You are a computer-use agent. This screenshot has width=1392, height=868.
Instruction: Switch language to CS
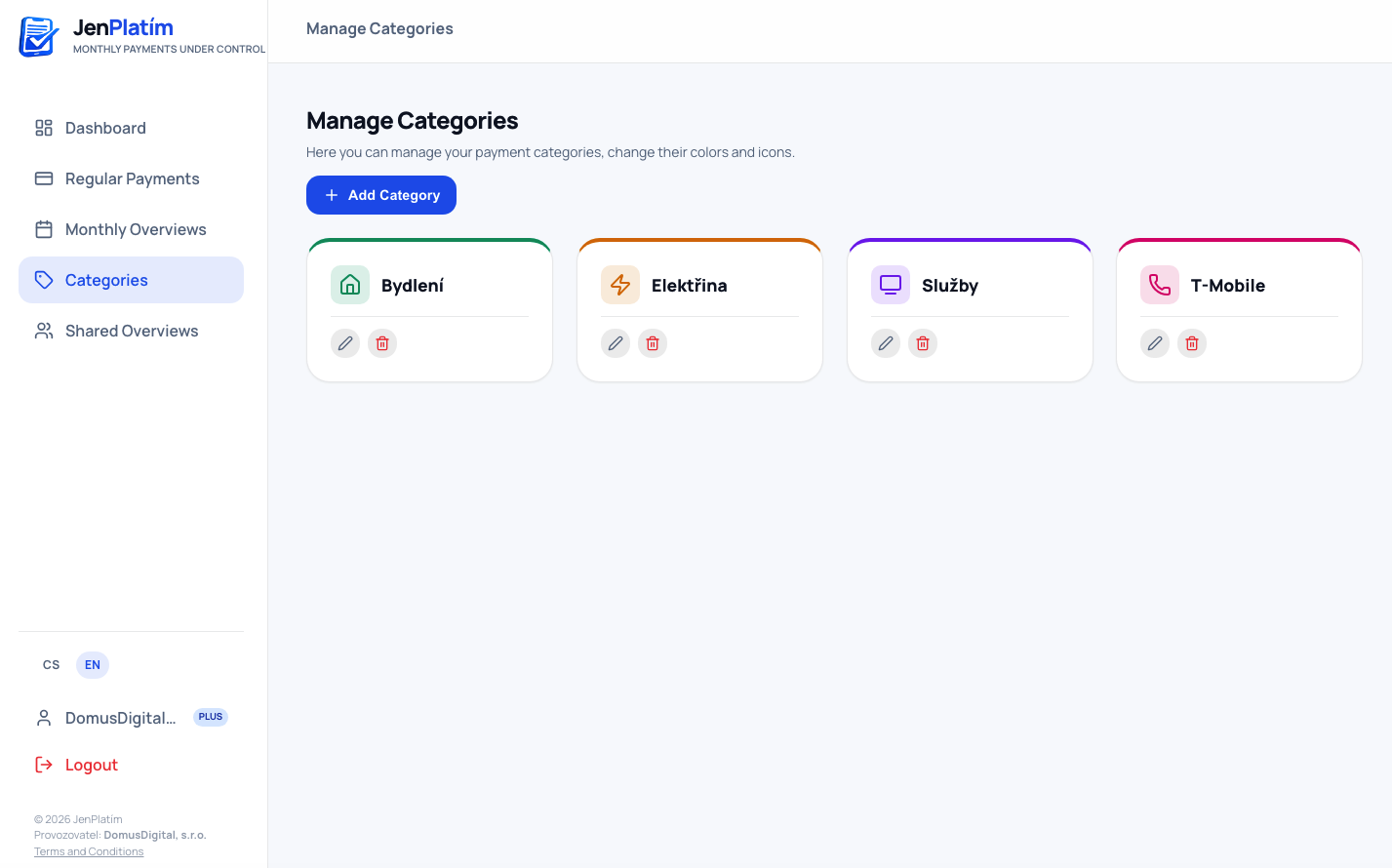pyautogui.click(x=52, y=665)
